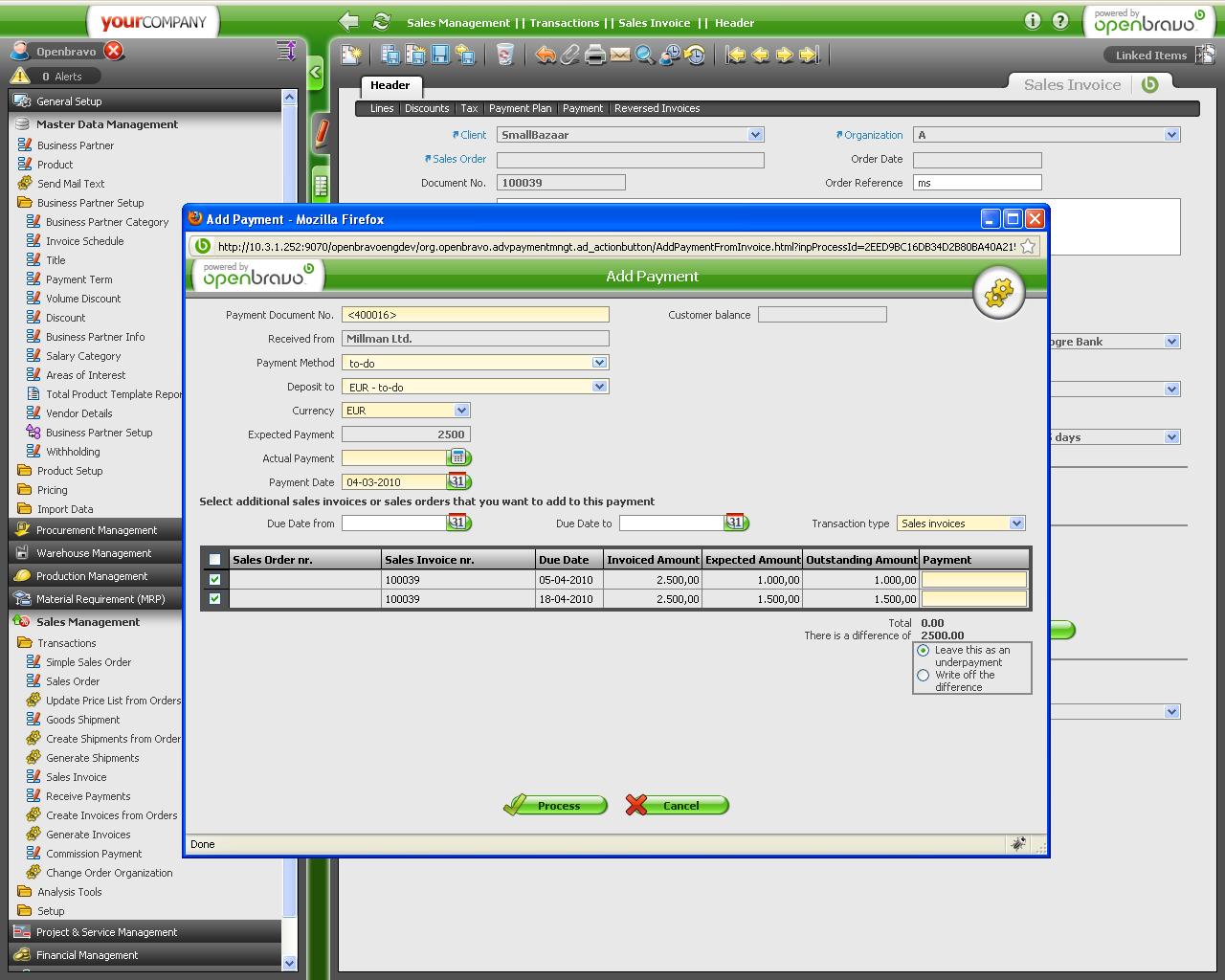Open the Transaction type dropdown

tap(1016, 523)
